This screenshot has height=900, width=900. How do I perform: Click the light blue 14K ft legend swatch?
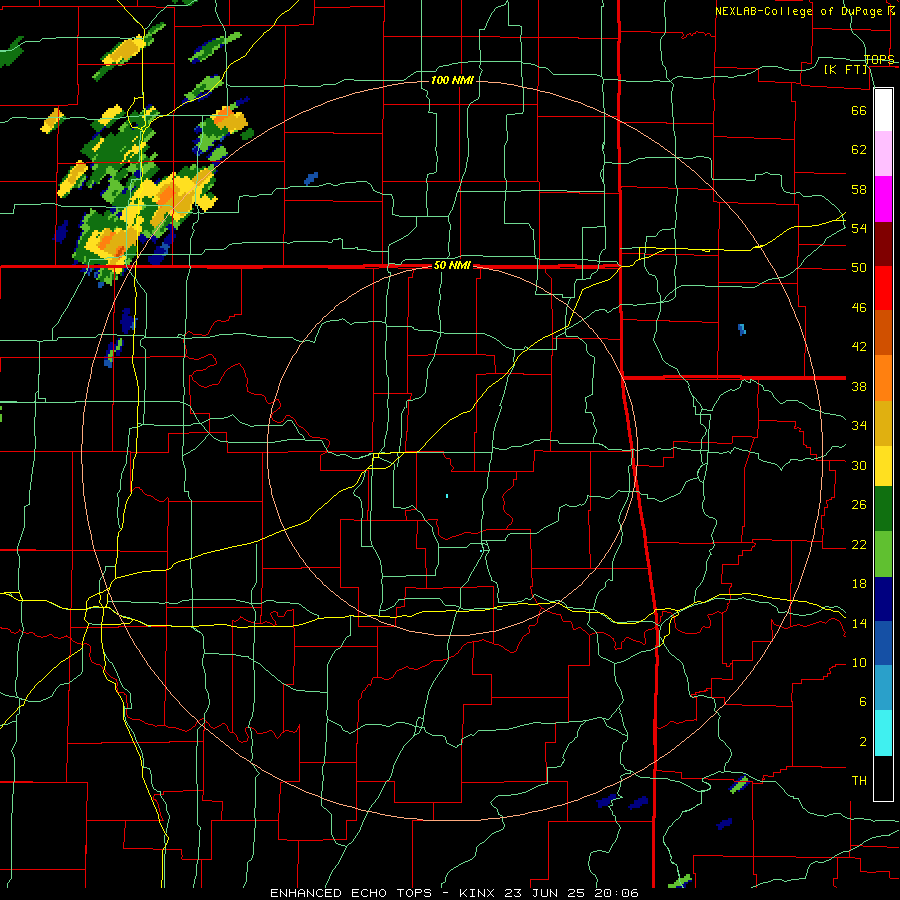883,688
